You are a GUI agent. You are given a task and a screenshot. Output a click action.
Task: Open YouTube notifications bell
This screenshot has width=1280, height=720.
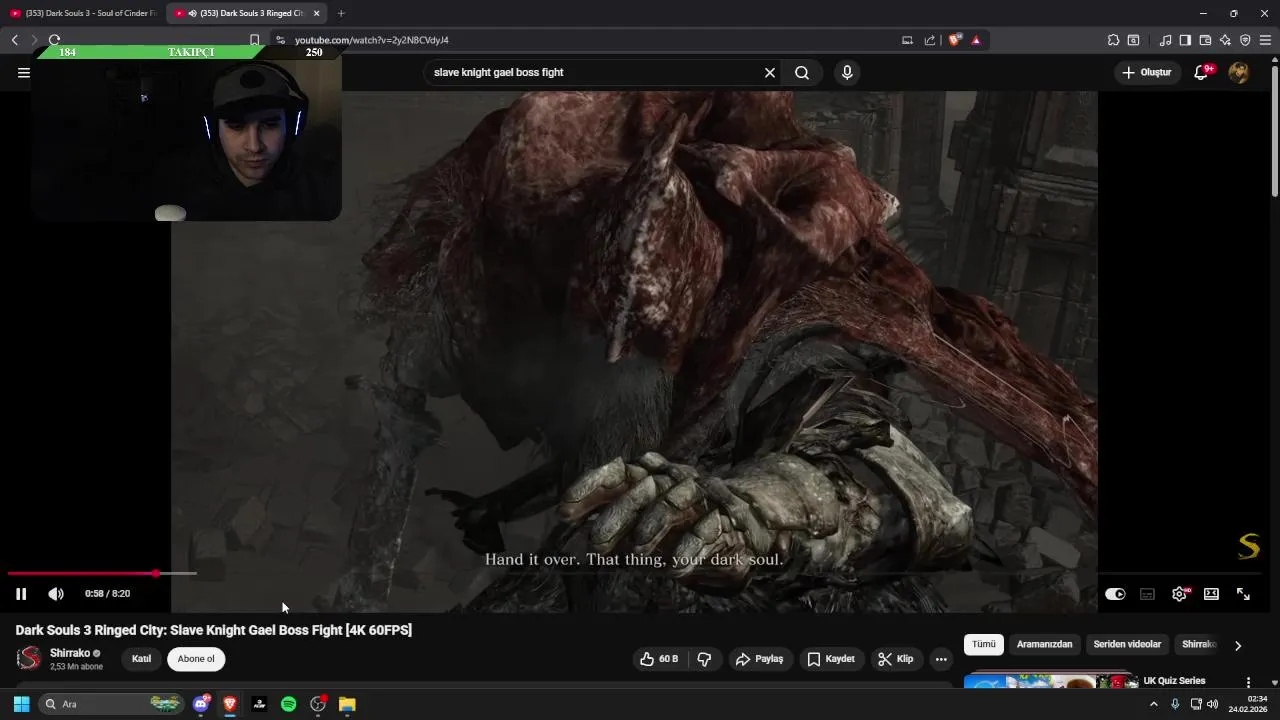tap(1202, 72)
